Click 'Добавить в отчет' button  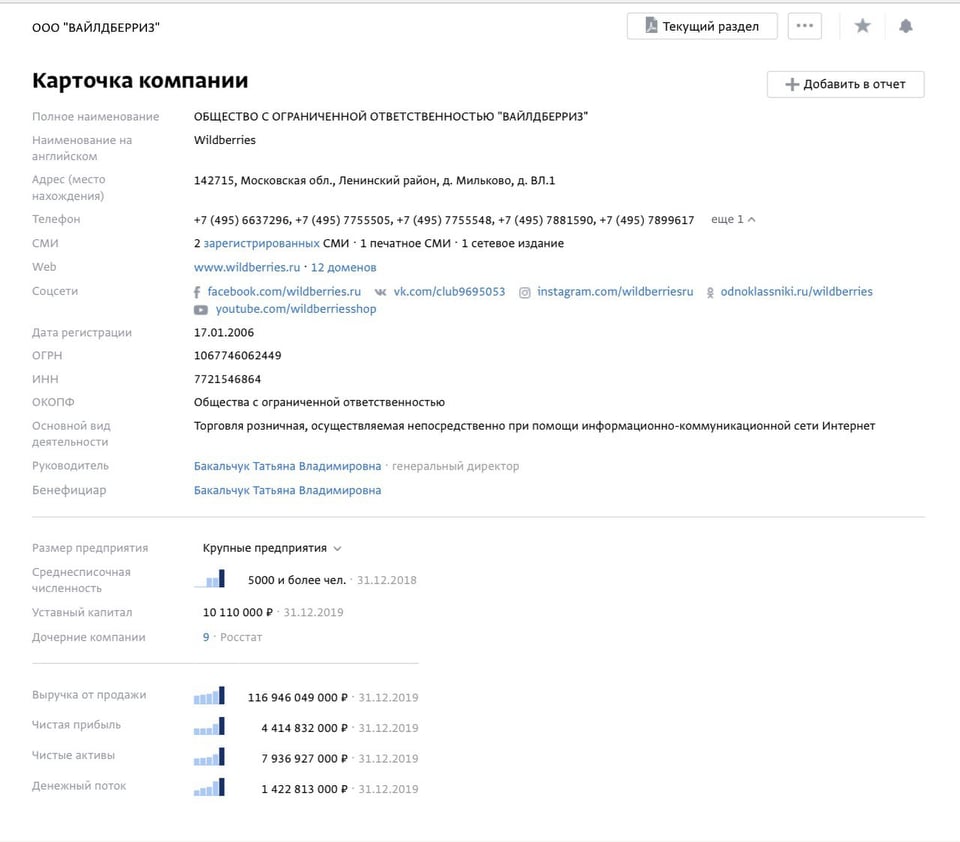845,84
